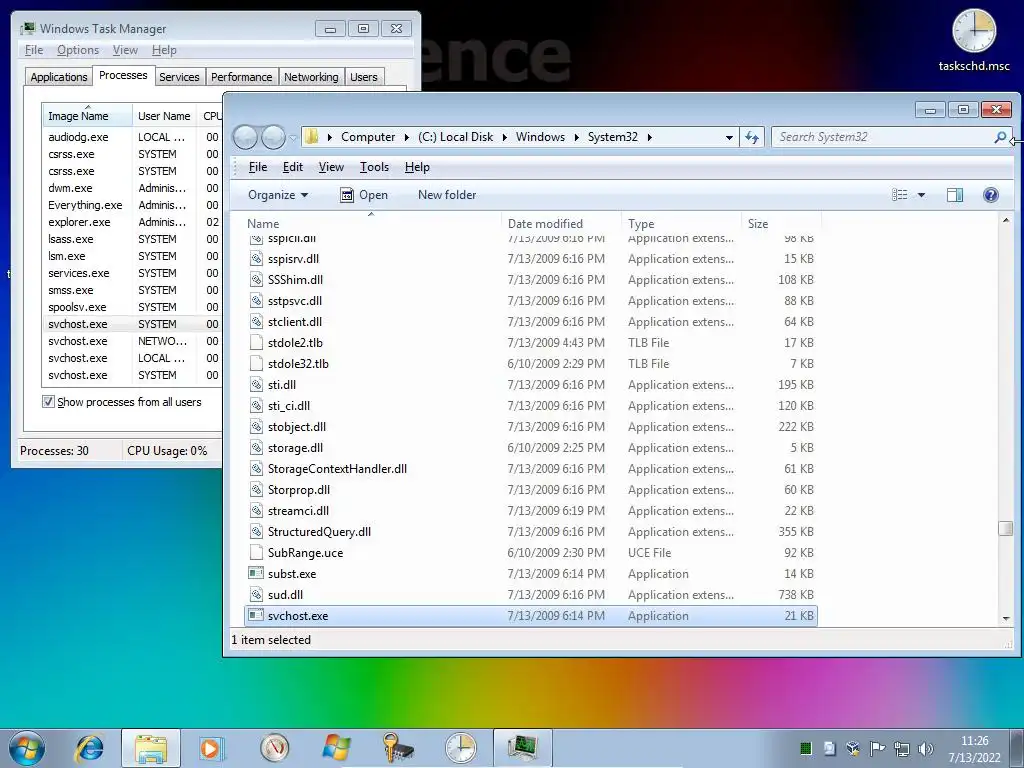Open recent pages dropdown next to Forward
The width and height of the screenshot is (1024, 768).
[x=293, y=137]
